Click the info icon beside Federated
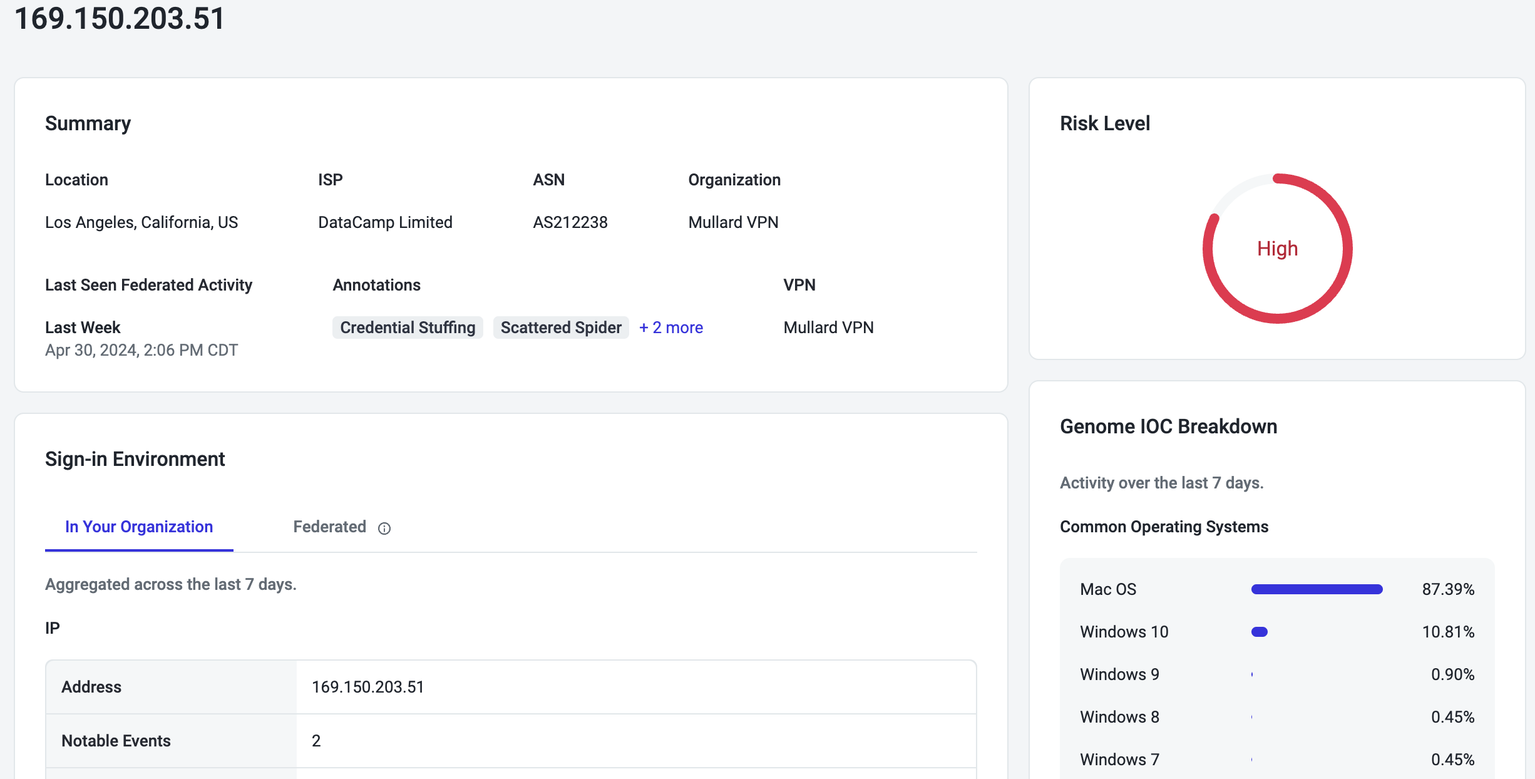 click(384, 528)
